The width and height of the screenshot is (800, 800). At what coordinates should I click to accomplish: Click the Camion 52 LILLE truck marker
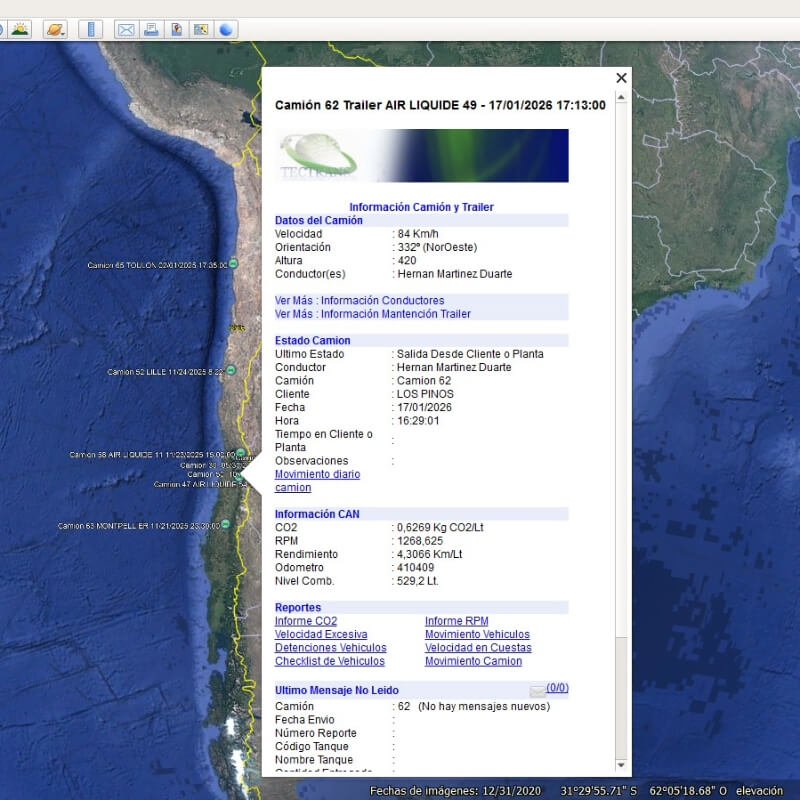(x=231, y=371)
